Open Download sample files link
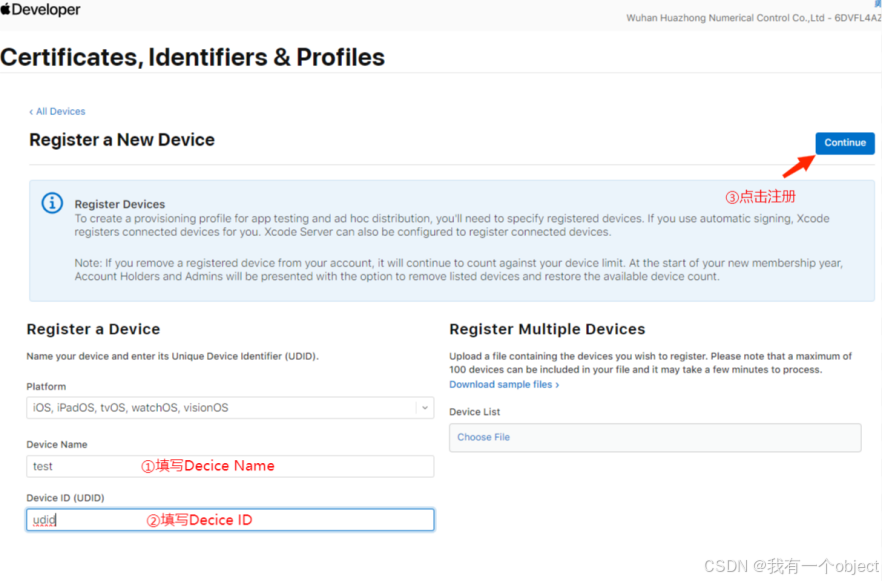883x581 pixels. (x=504, y=385)
